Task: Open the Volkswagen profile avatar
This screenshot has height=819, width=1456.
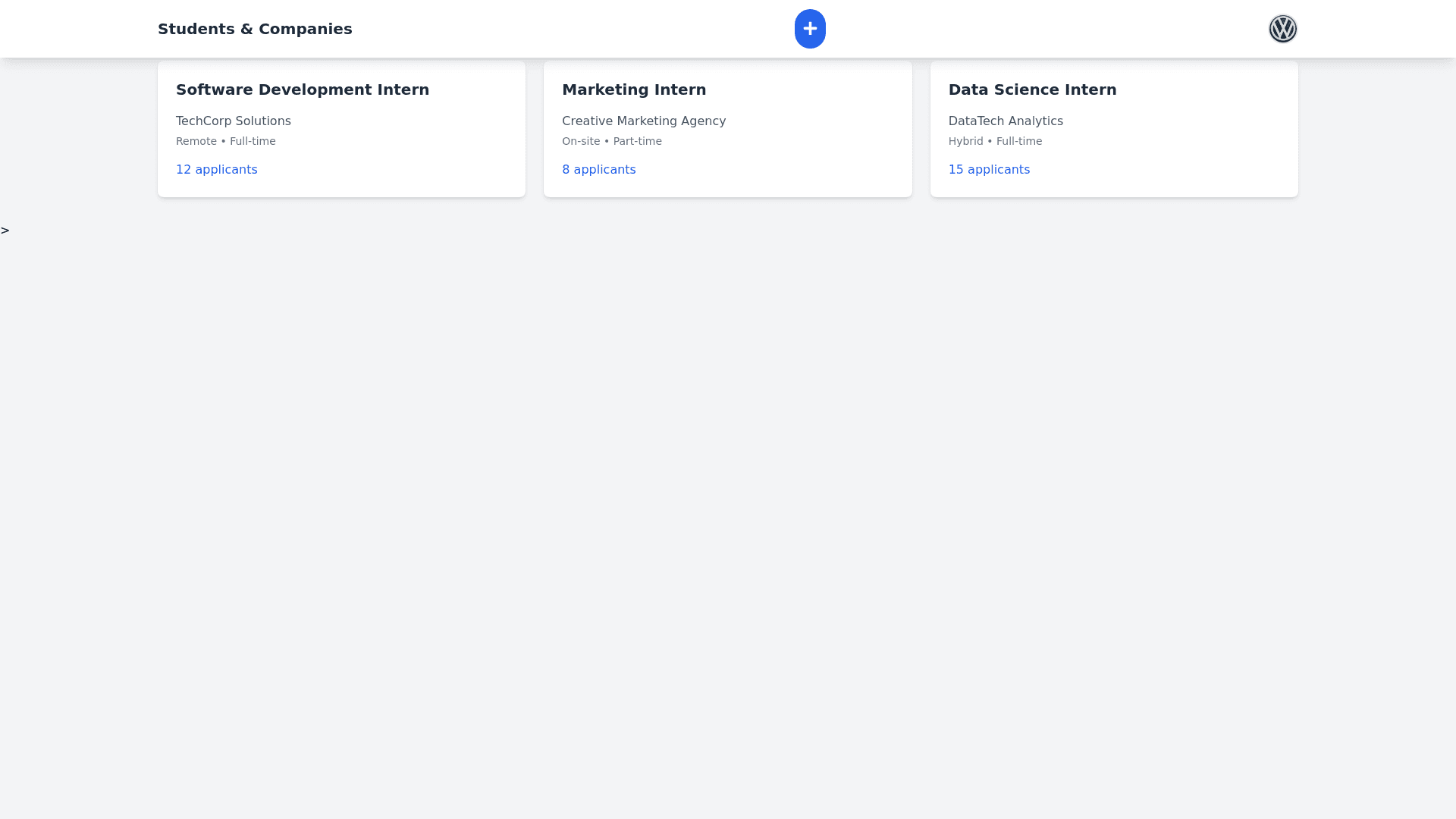Action: 1282,29
